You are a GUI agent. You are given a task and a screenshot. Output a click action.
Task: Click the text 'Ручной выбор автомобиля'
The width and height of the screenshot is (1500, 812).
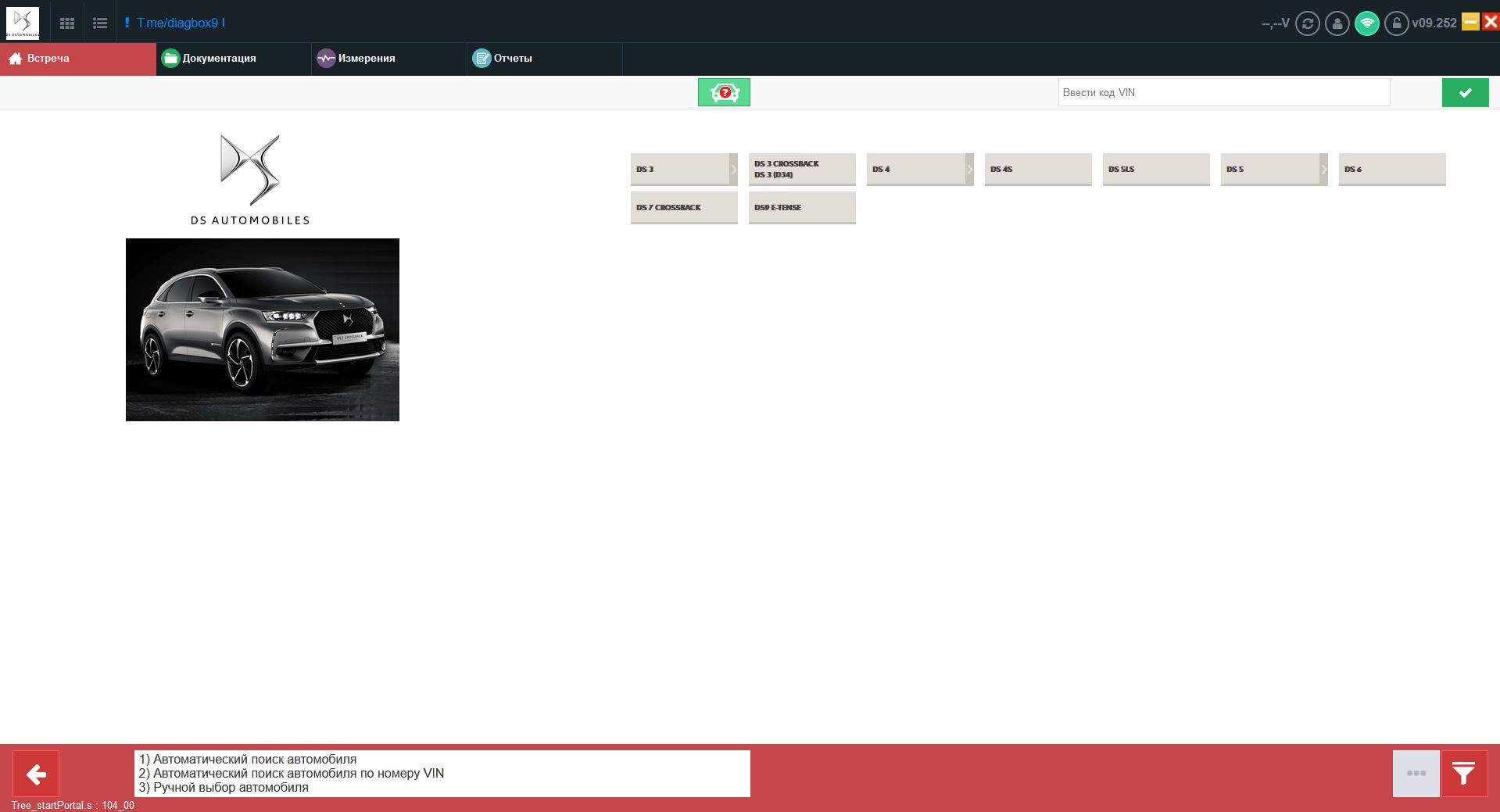tap(231, 787)
